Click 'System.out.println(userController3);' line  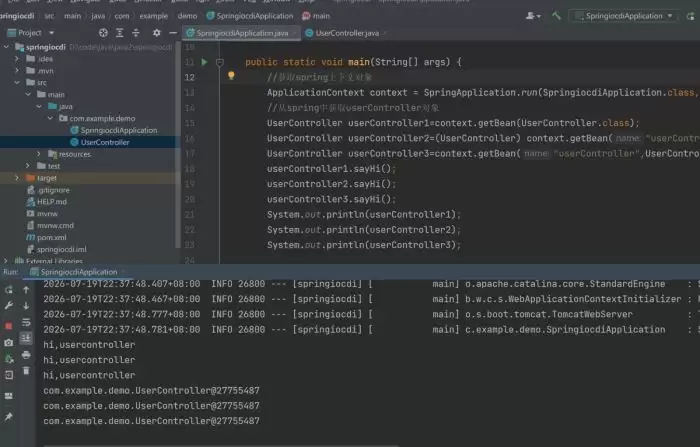coord(363,245)
